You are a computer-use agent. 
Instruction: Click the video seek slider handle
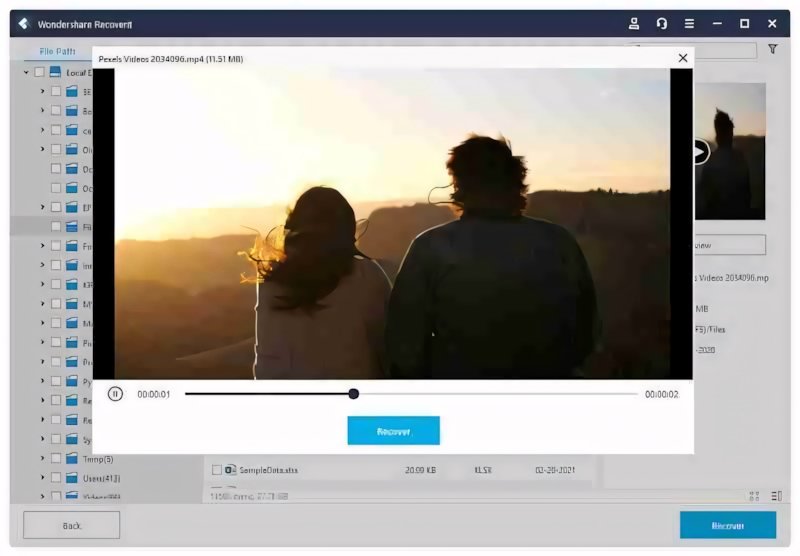(x=354, y=394)
